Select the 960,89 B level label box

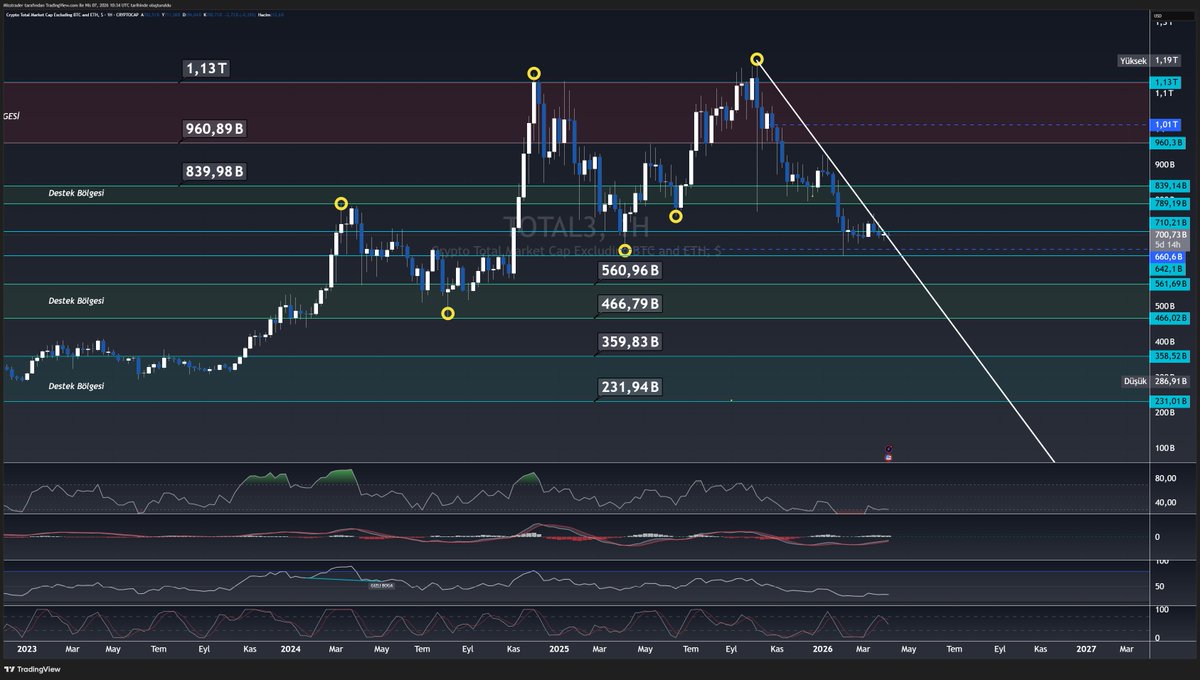[215, 129]
